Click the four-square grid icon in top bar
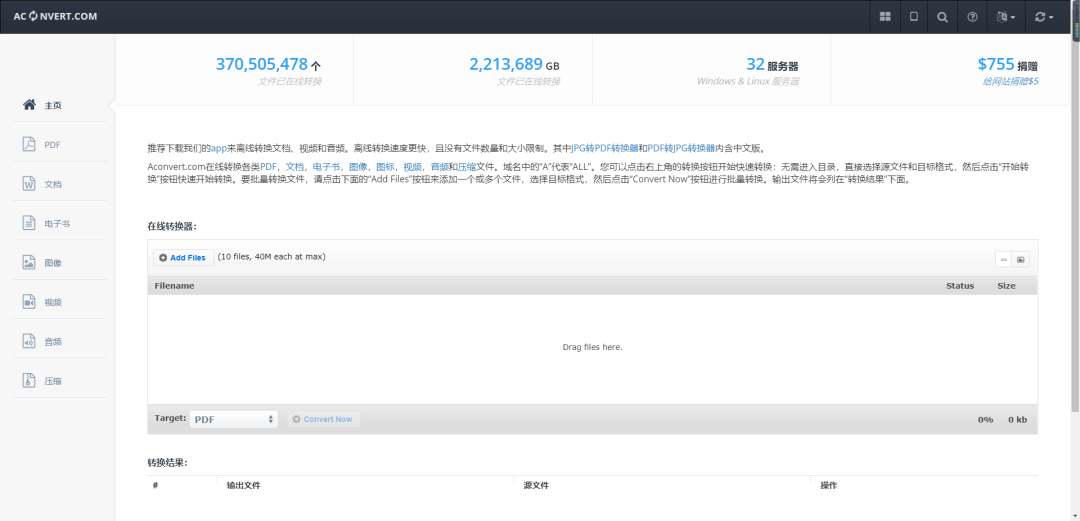Viewport: 1080px width, 521px height. click(x=885, y=17)
